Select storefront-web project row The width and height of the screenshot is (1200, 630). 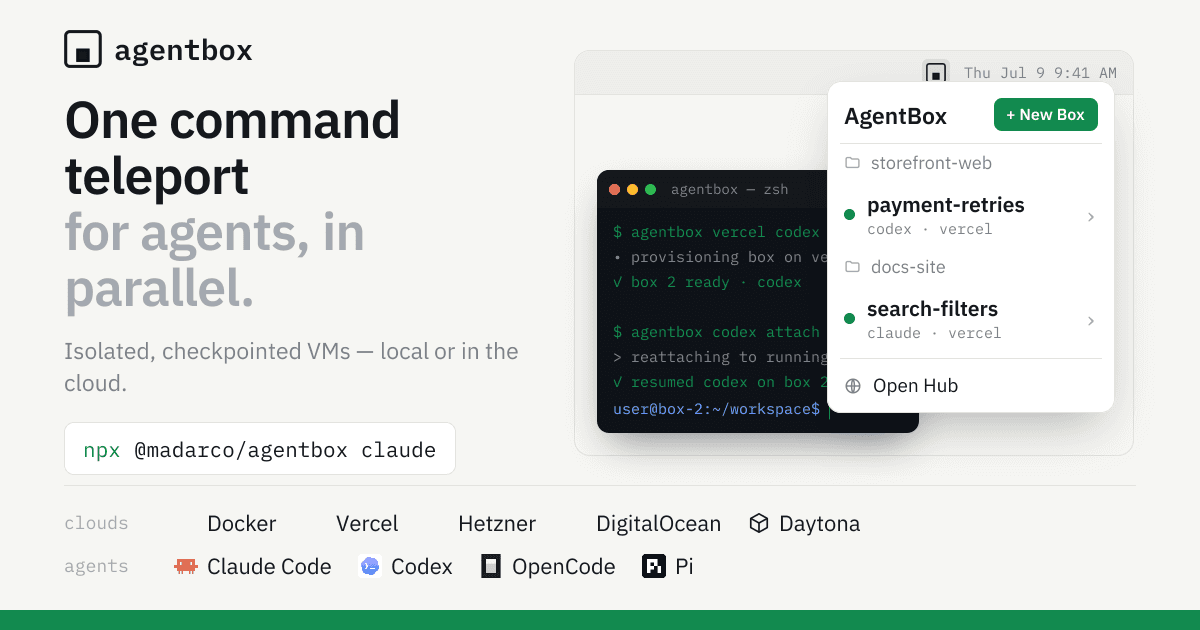pos(970,163)
